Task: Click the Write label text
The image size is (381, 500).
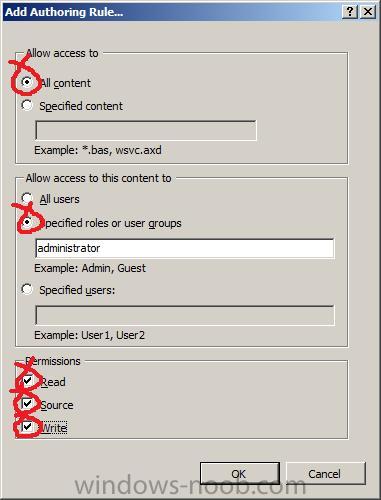Action: click(x=53, y=428)
